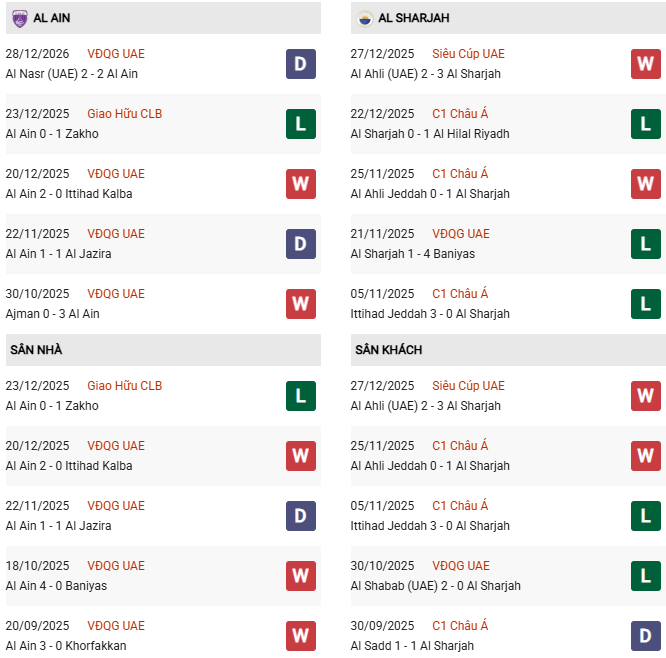Click W badge for Khorfakkan match

point(301,636)
